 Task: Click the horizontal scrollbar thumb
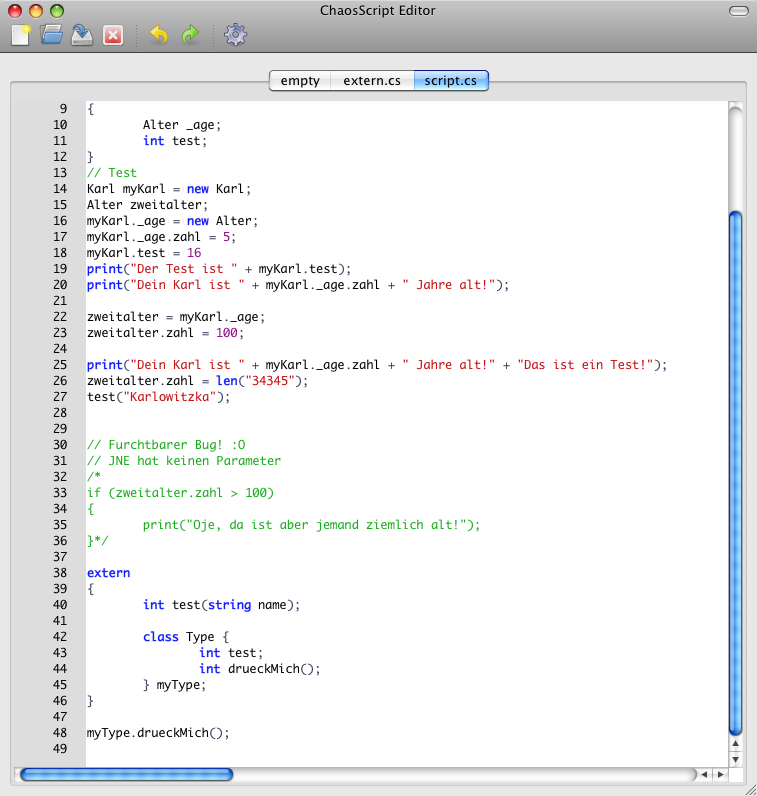pyautogui.click(x=126, y=774)
